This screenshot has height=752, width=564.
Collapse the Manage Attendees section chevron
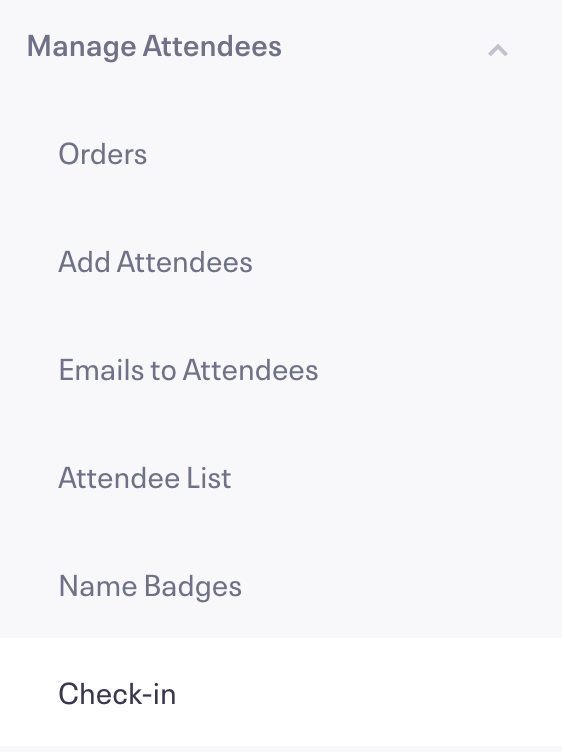click(498, 50)
